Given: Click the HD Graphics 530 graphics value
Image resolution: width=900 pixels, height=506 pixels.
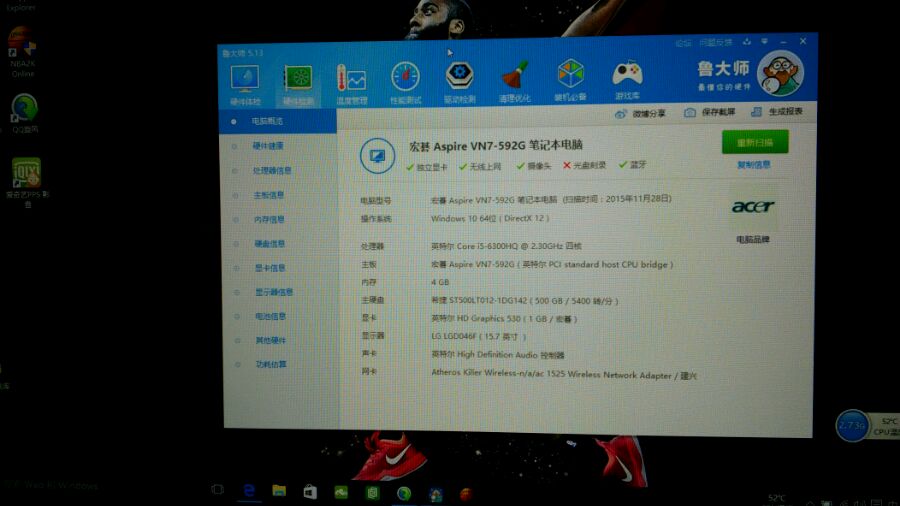Looking at the screenshot, I should [x=504, y=319].
